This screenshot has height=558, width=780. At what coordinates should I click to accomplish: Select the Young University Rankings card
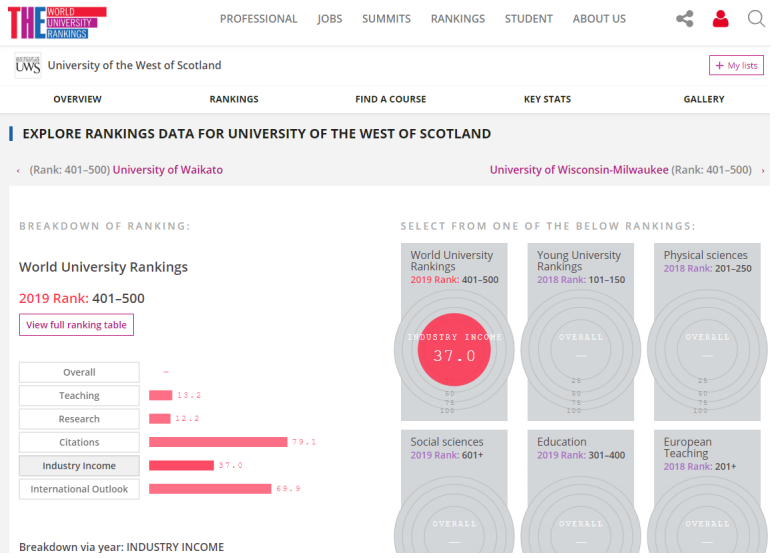click(x=581, y=332)
